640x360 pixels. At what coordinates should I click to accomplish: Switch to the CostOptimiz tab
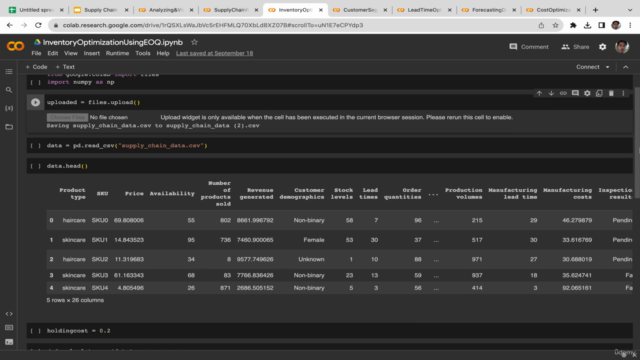[553, 10]
